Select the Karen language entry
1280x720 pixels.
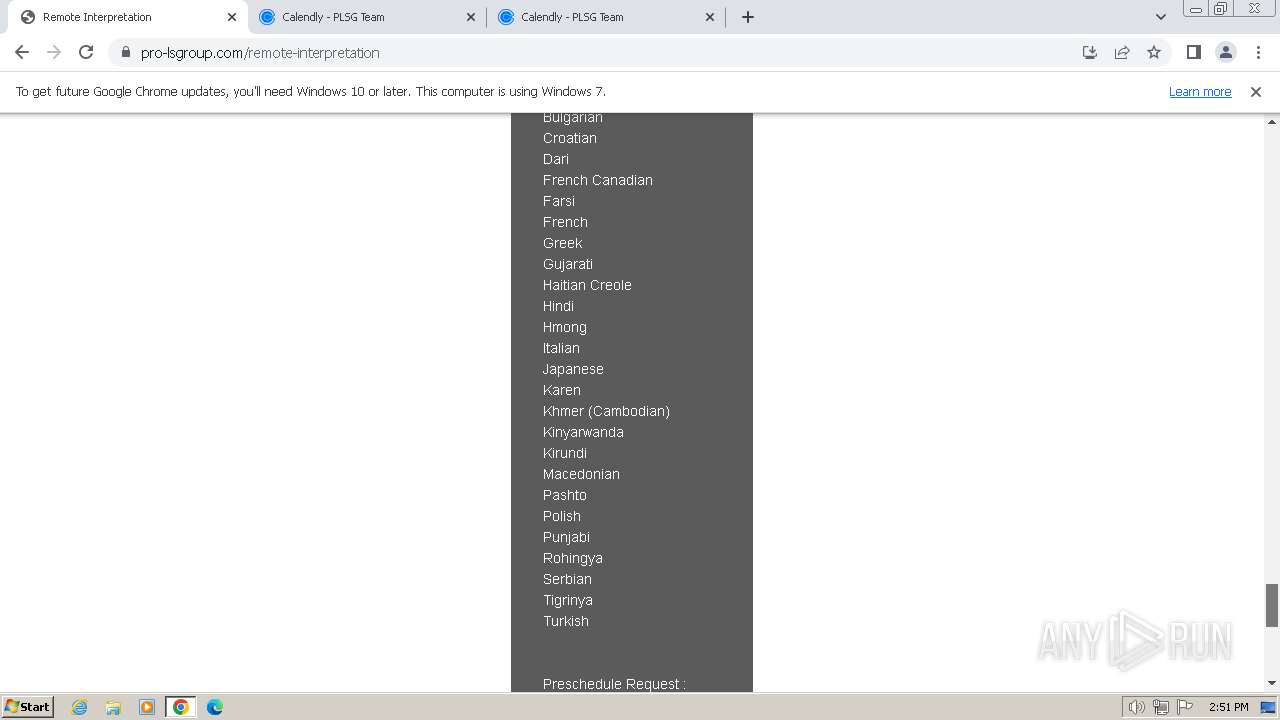point(562,390)
